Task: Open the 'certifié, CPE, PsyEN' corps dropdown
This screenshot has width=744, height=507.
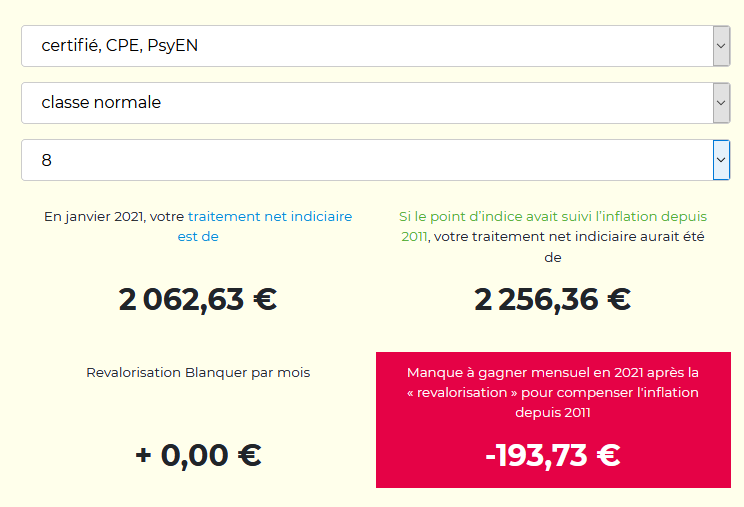Action: [x=375, y=46]
